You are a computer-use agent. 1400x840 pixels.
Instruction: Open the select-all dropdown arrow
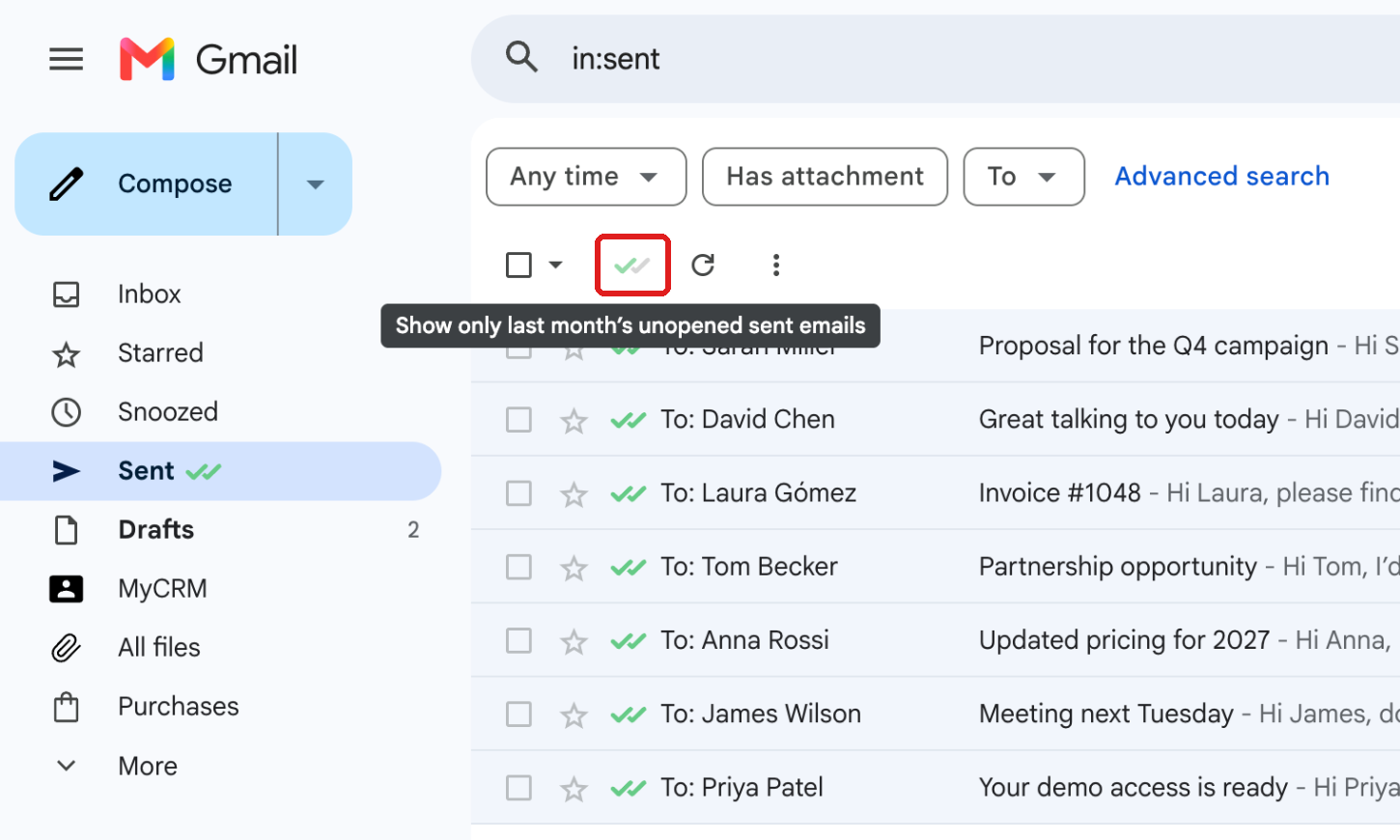(x=555, y=265)
